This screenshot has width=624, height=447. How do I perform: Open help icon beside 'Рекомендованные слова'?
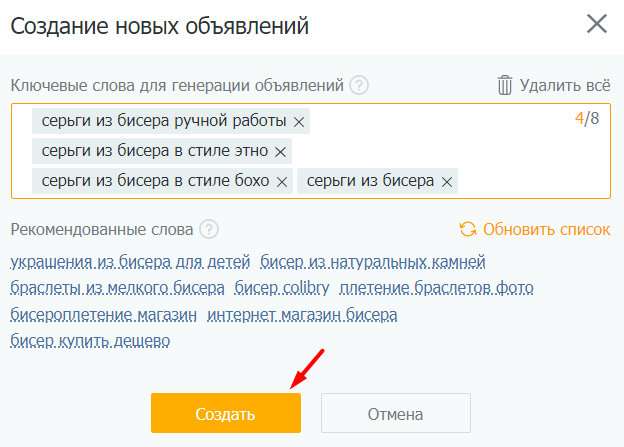click(x=208, y=230)
